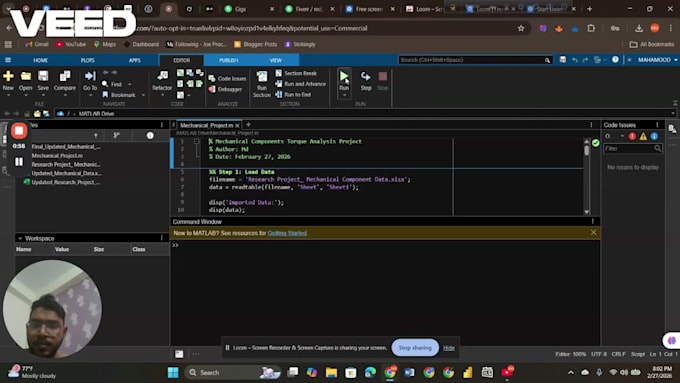The height and width of the screenshot is (383, 680).
Task: Open a file with the Open icon
Action: click(x=26, y=76)
